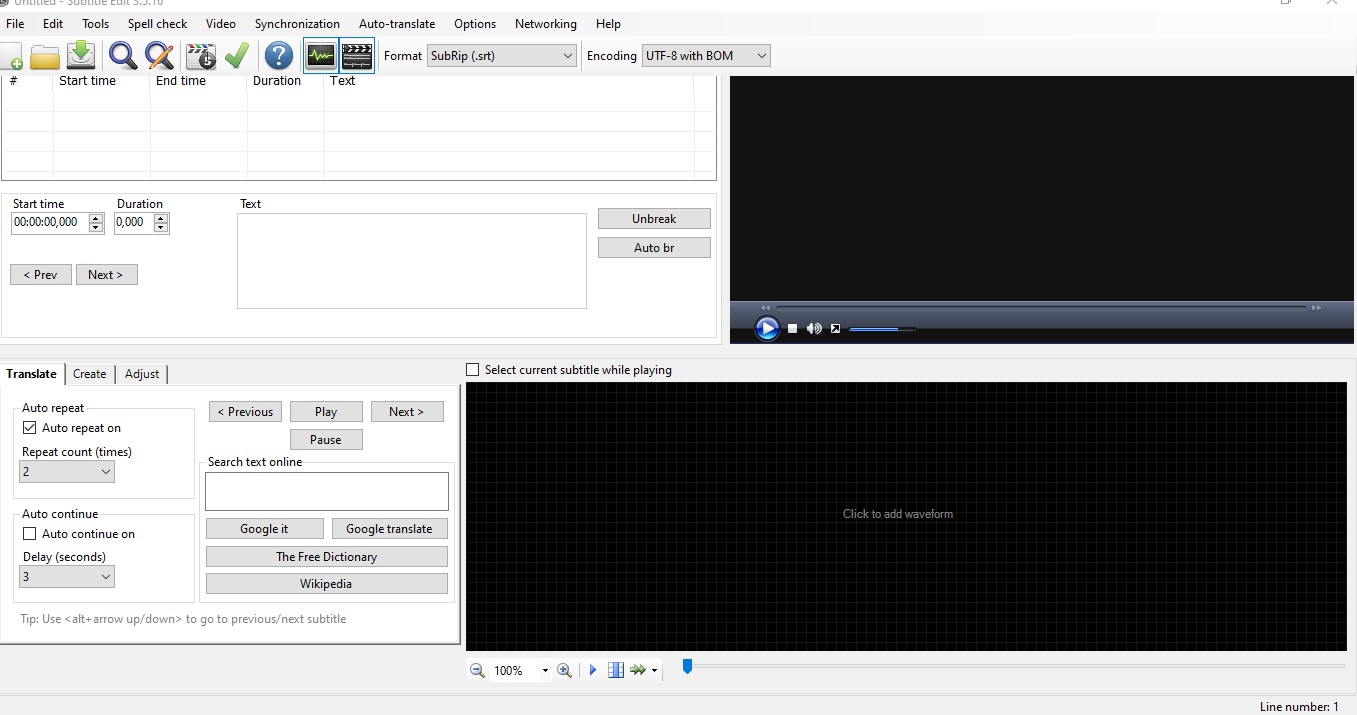
Task: Search with Google translate button
Action: pyautogui.click(x=389, y=528)
